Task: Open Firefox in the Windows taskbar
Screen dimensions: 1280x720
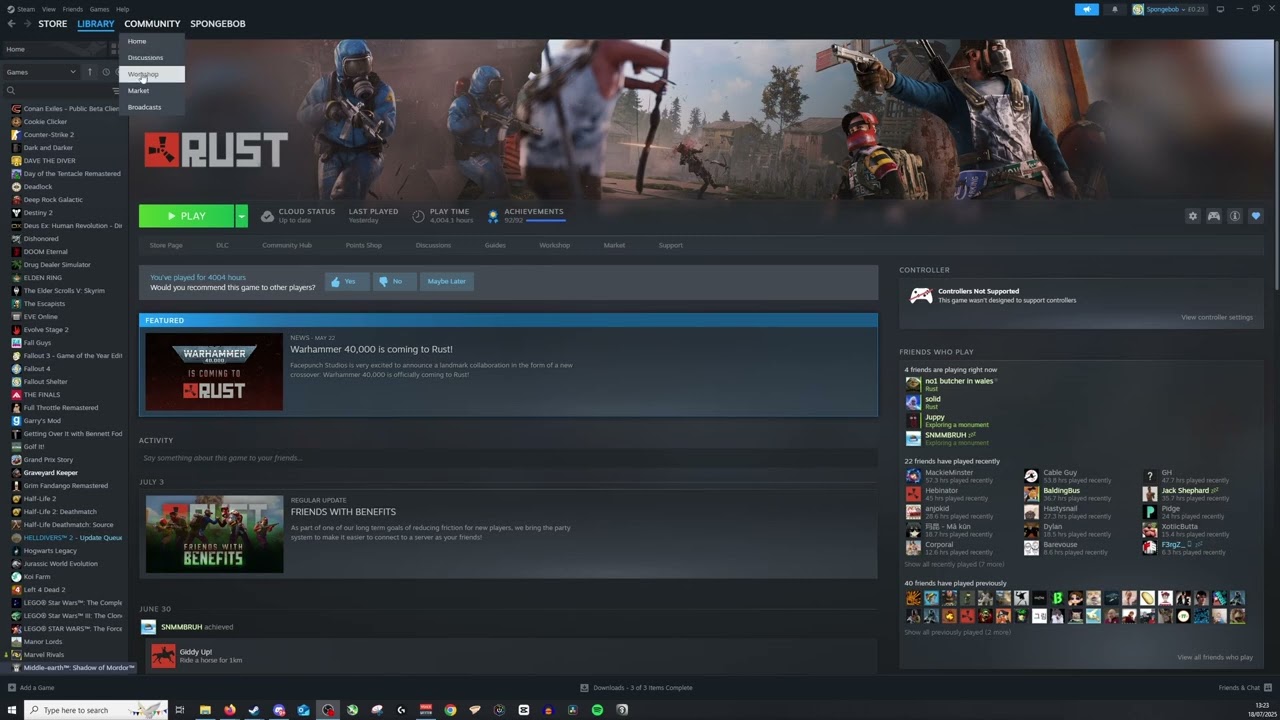Action: click(229, 710)
